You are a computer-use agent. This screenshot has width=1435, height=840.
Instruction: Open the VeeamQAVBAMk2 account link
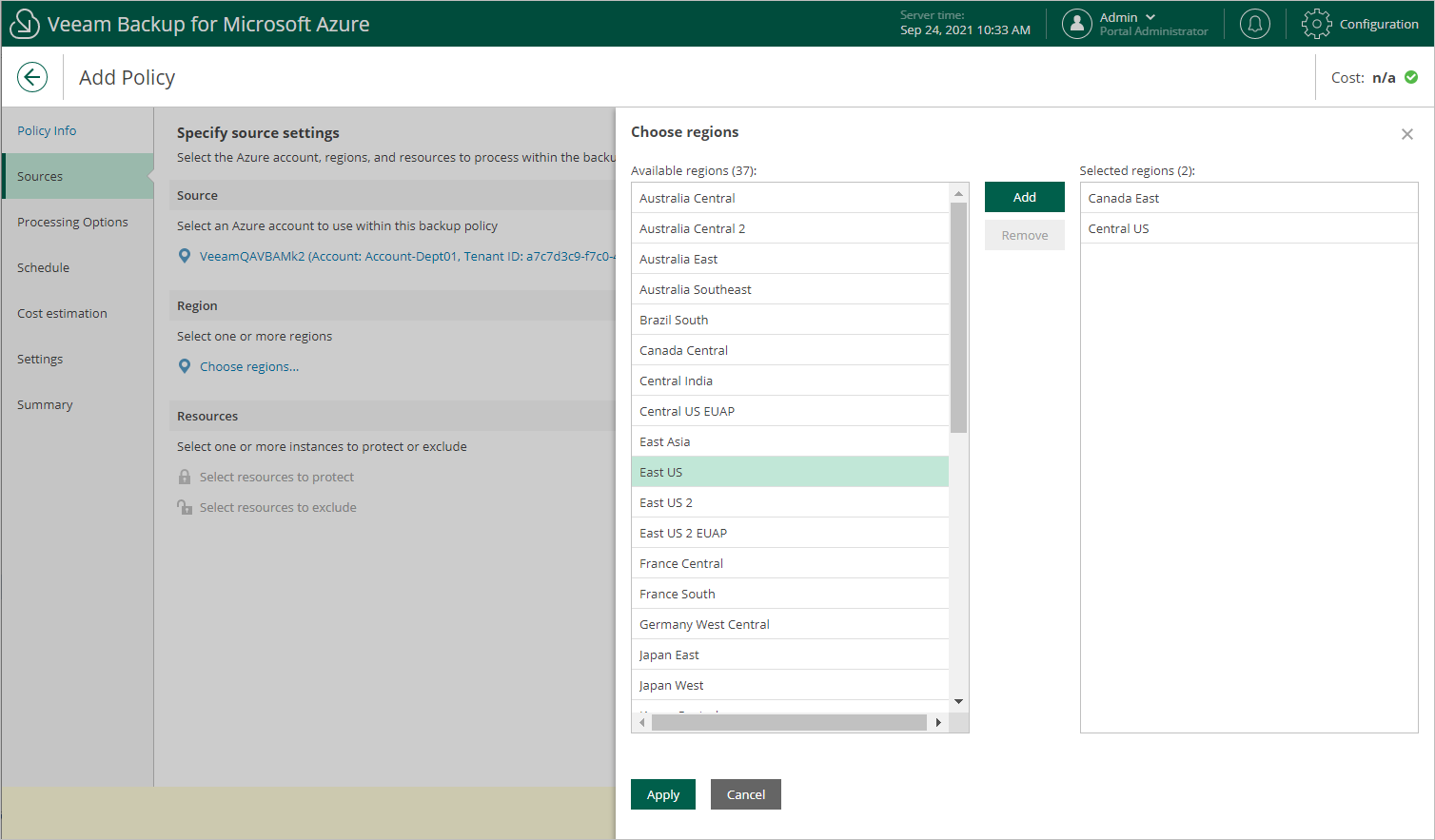click(407, 256)
